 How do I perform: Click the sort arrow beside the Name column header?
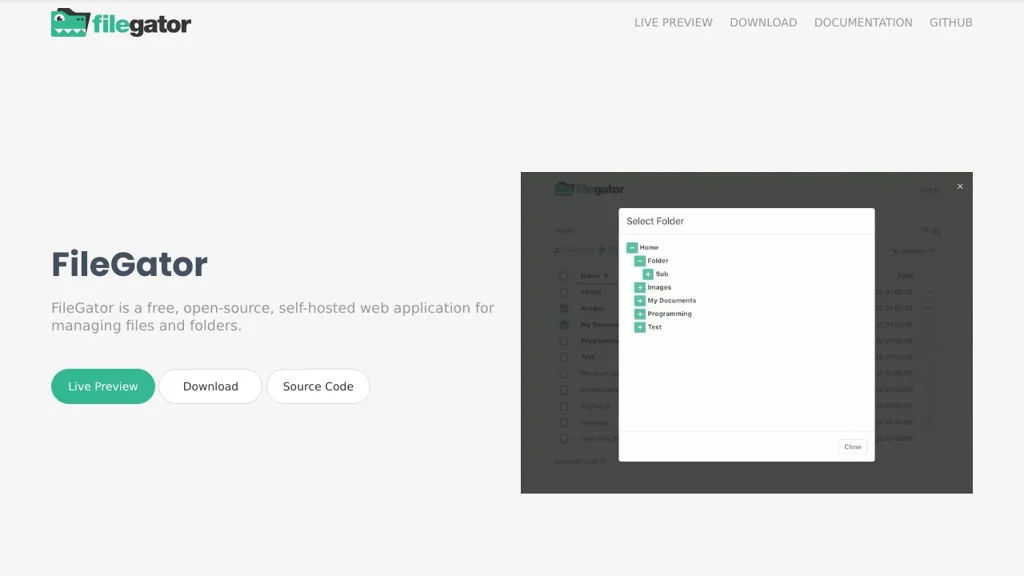coord(606,276)
